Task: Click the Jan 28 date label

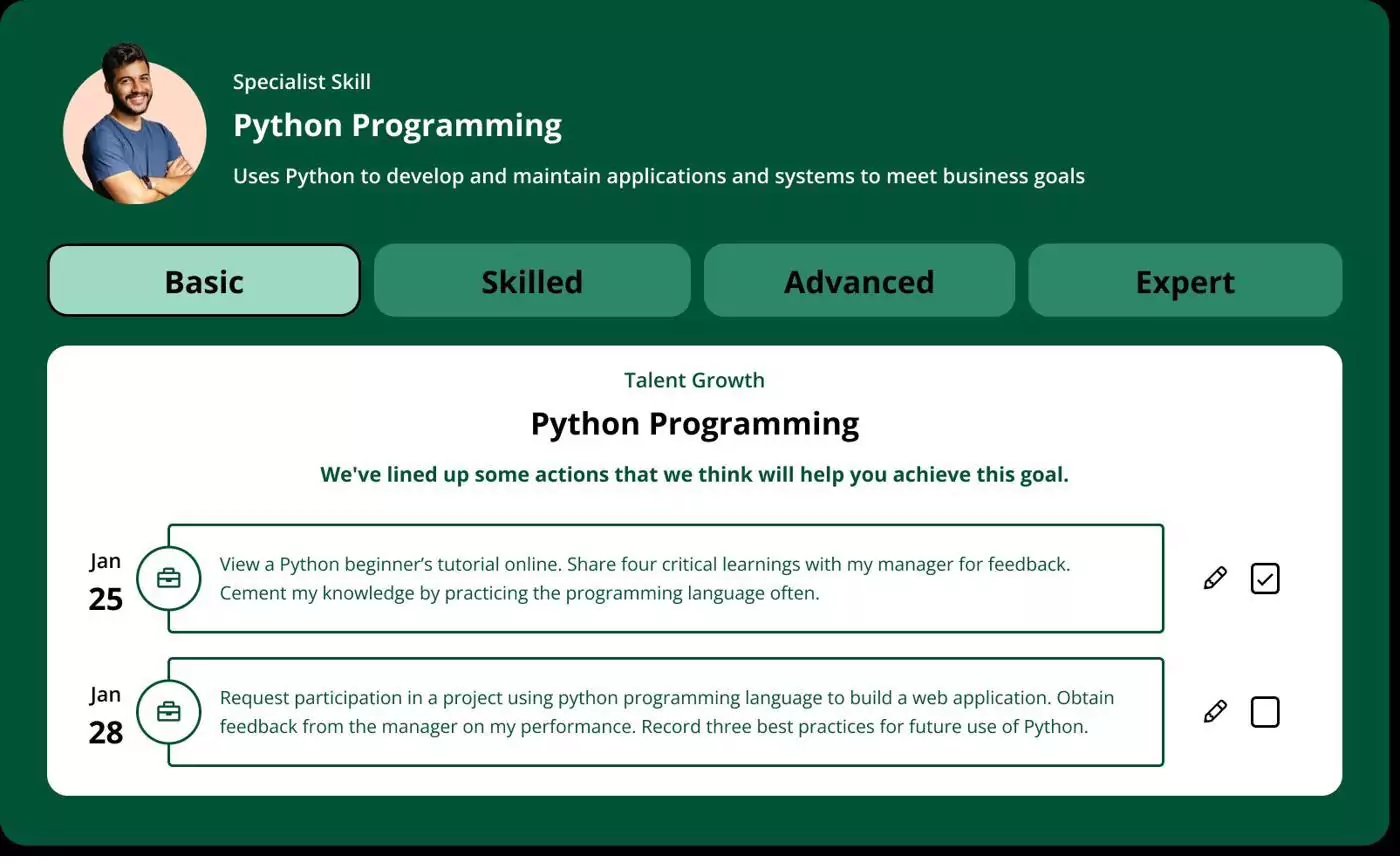Action: pyautogui.click(x=104, y=714)
